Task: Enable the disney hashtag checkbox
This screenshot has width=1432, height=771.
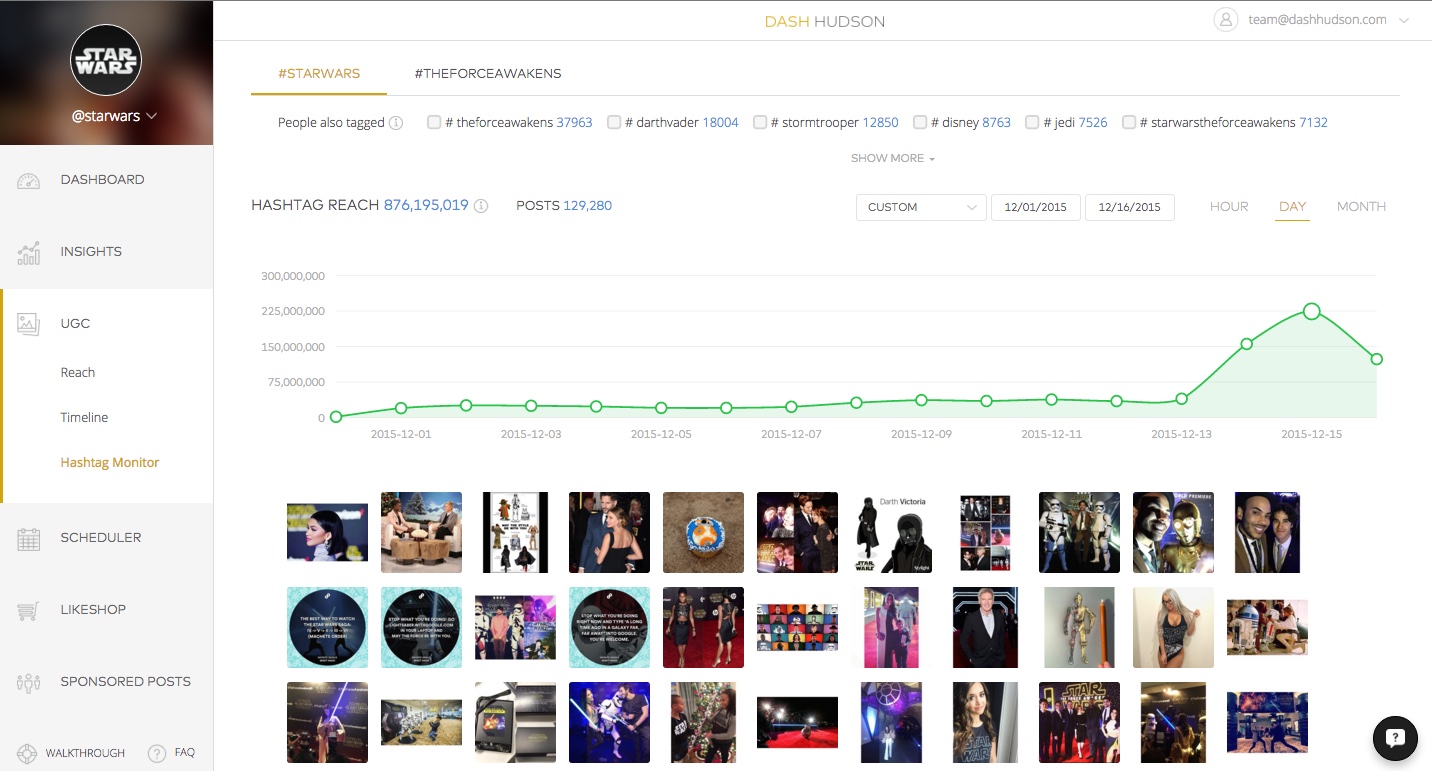Action: [x=920, y=122]
